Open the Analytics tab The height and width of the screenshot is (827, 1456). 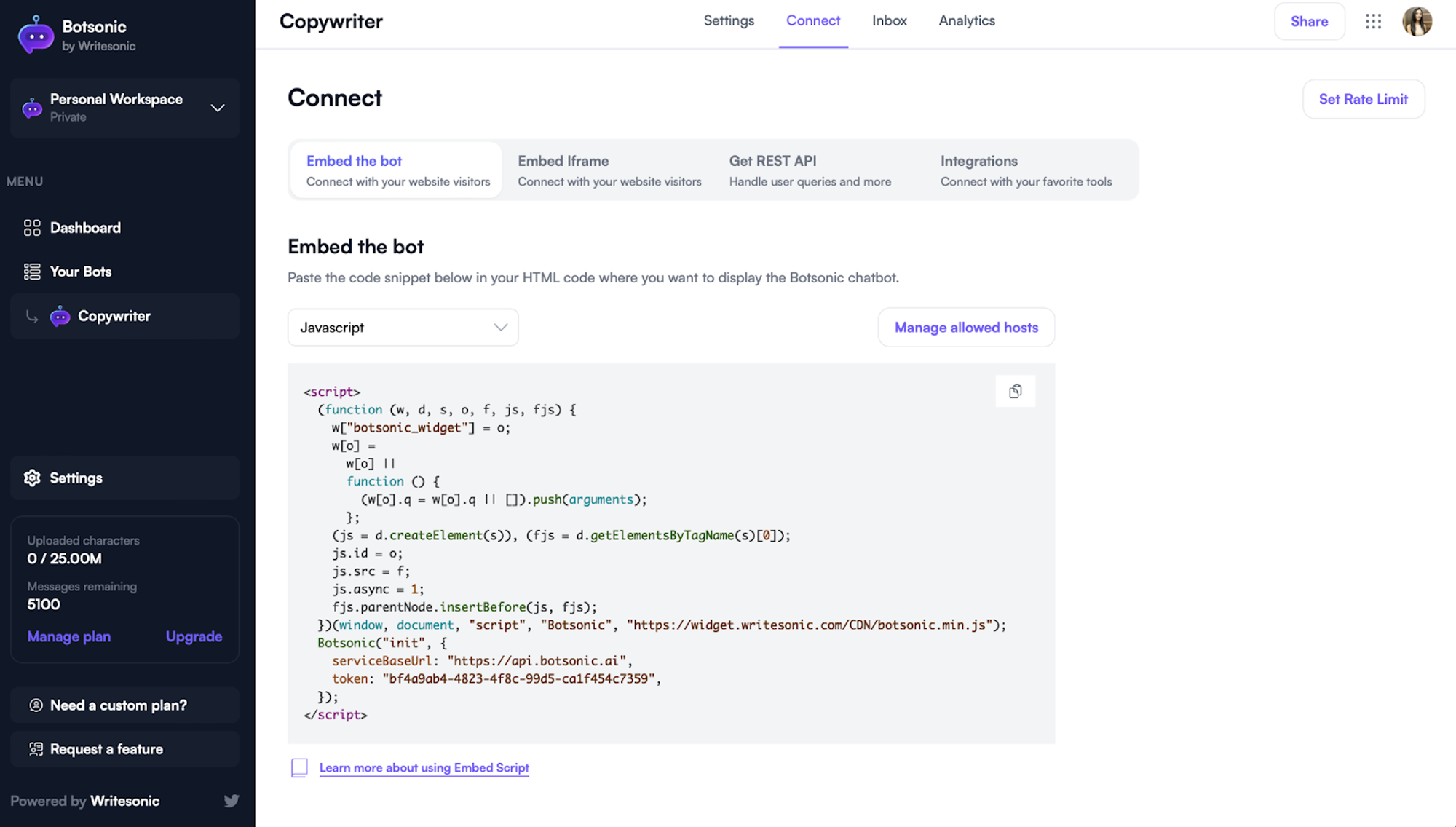[x=967, y=20]
